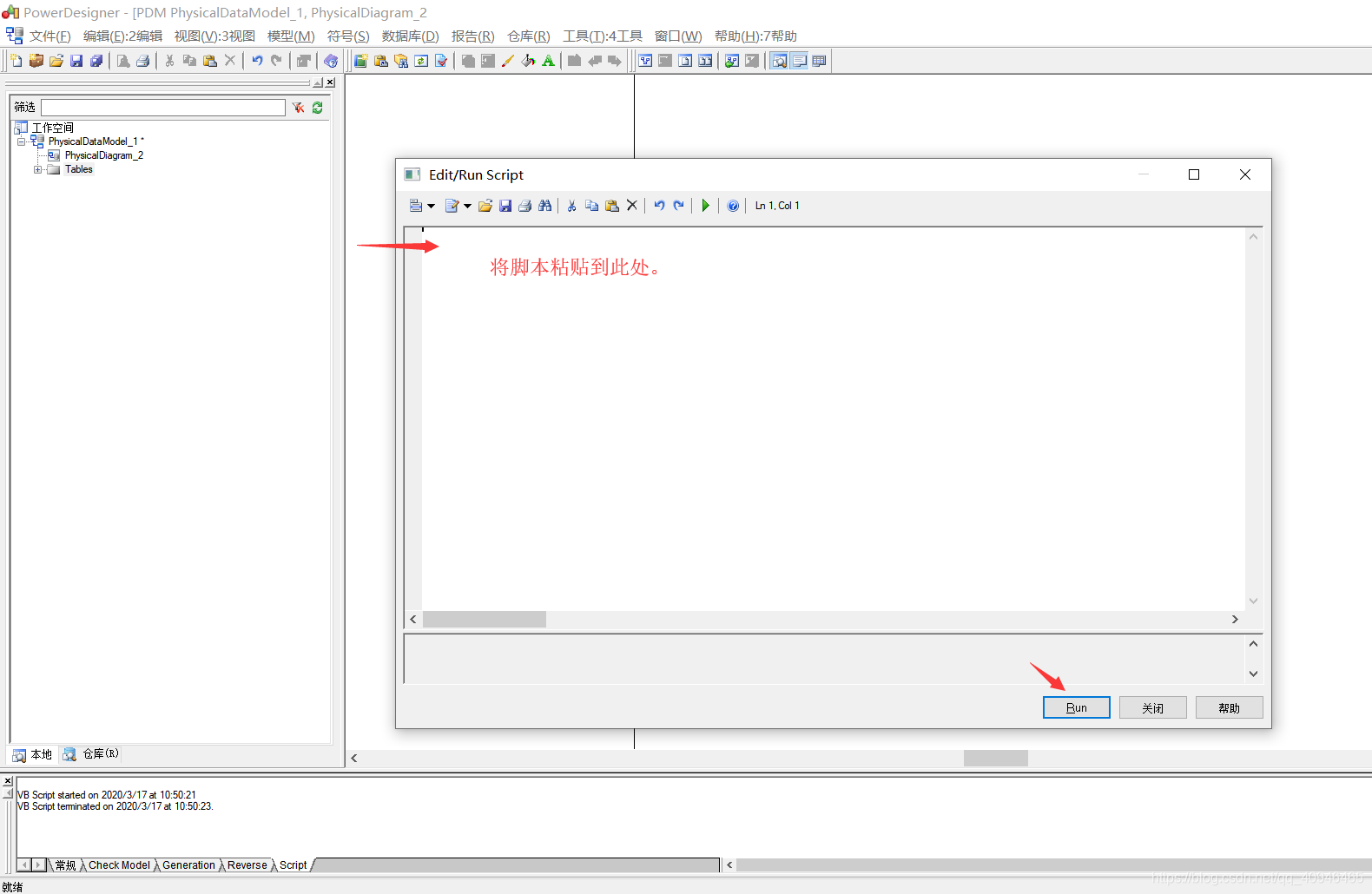Click diagram horizontal scrollbar thumb
This screenshot has height=894, width=1372.
[x=995, y=758]
